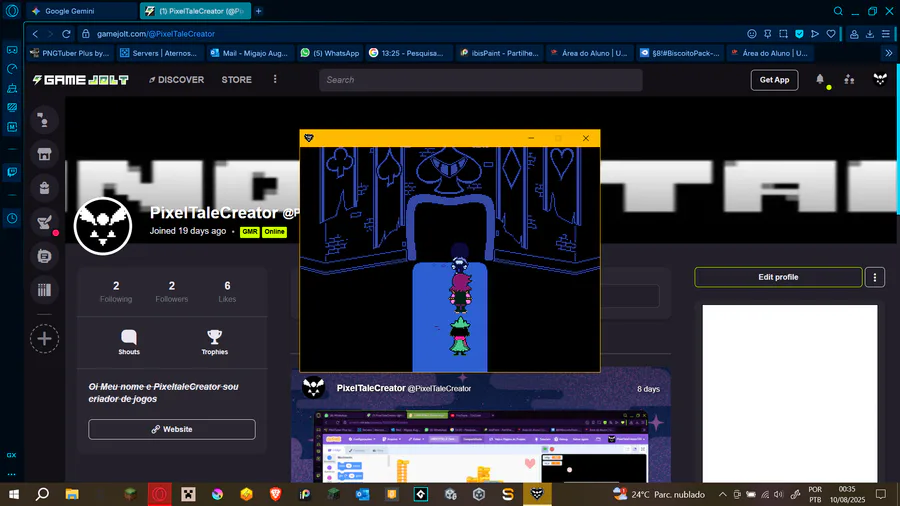900x506 pixels.
Task: Click the tab search magnifier icon
Action: 838,11
